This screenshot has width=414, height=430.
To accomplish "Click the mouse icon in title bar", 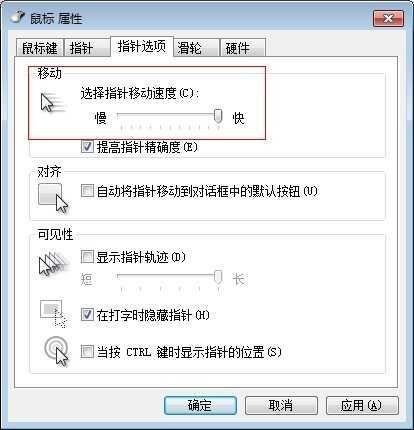I will tap(18, 17).
